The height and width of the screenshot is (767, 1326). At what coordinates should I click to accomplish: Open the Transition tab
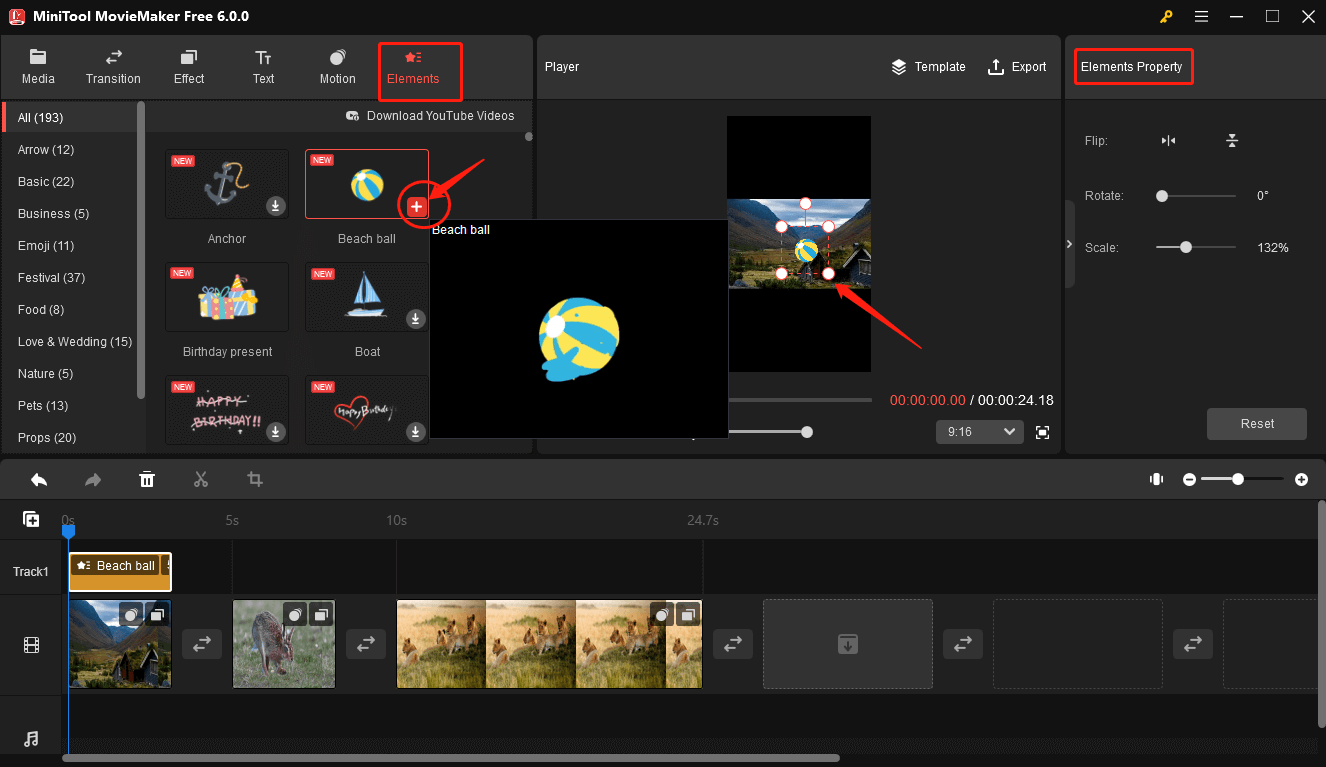pyautogui.click(x=113, y=67)
